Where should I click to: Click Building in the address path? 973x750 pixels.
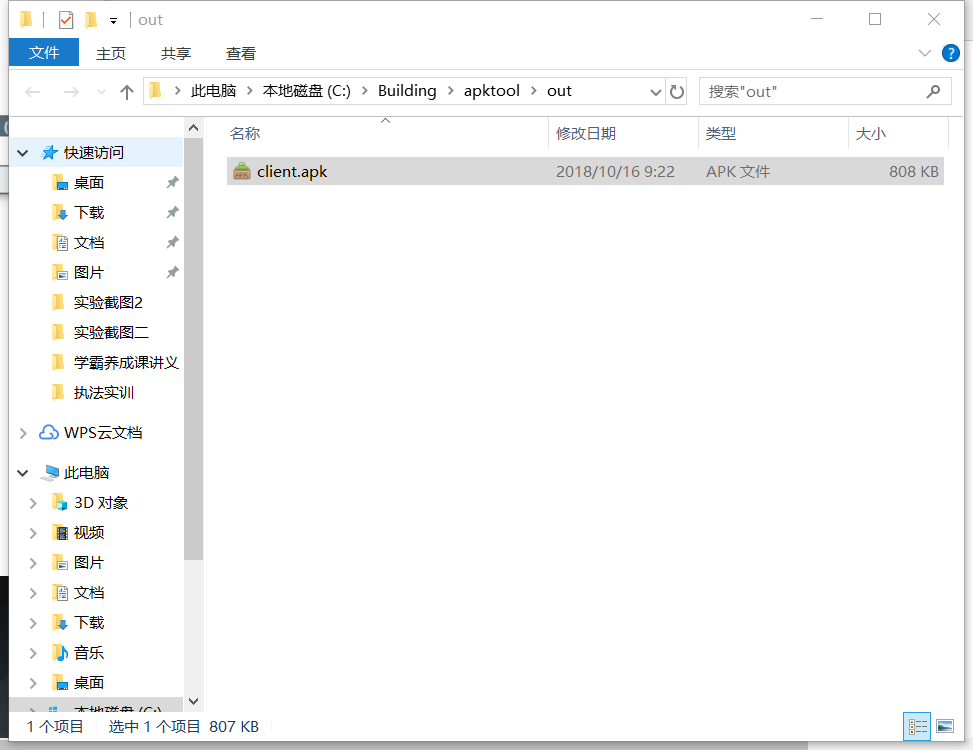tap(407, 91)
